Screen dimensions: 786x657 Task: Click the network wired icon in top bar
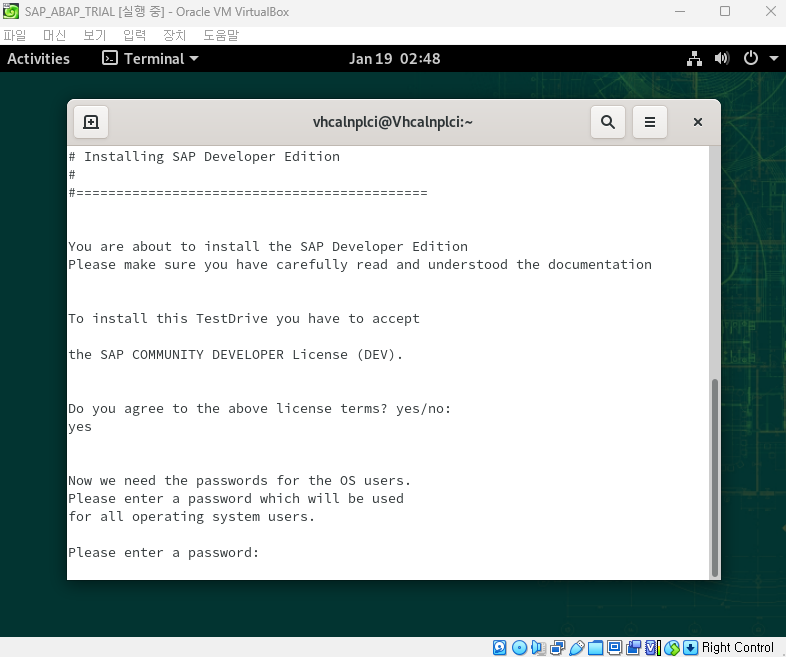(694, 59)
